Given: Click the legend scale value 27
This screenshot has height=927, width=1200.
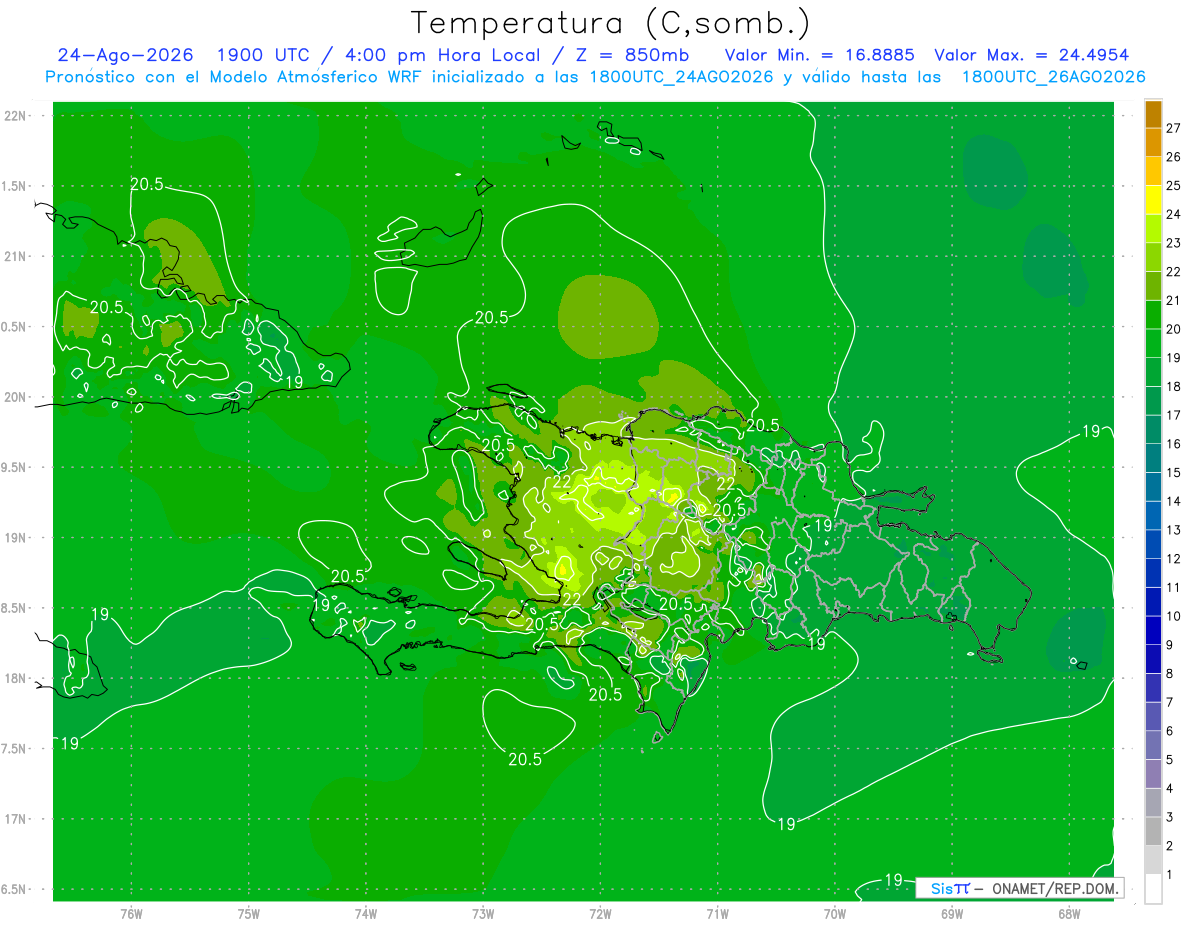Looking at the screenshot, I should click(x=1173, y=128).
